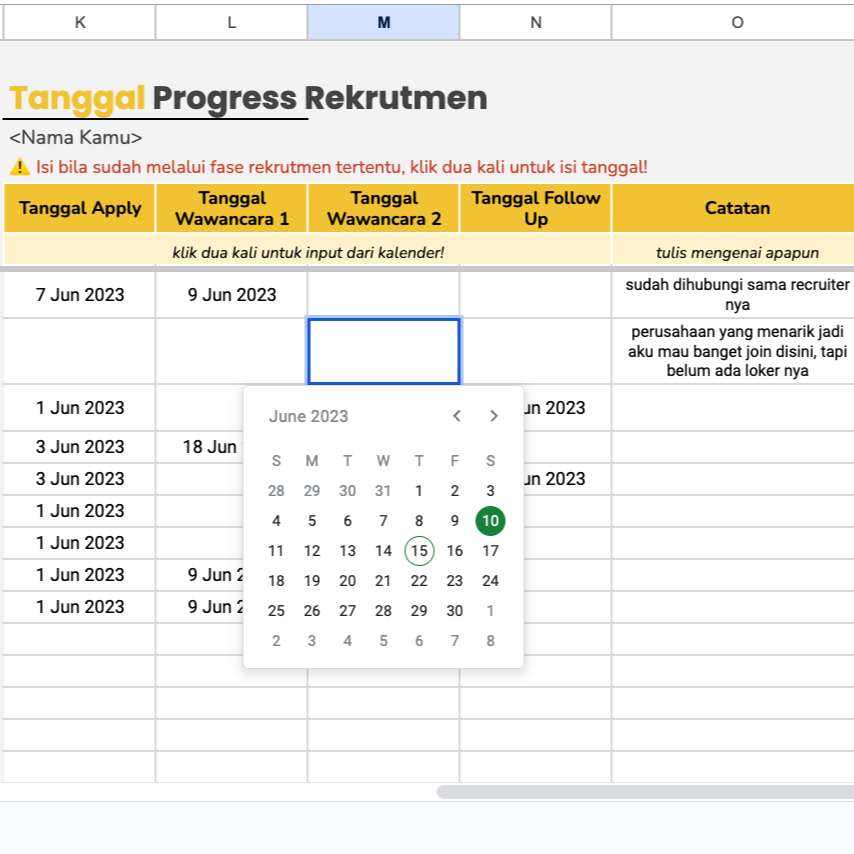The height and width of the screenshot is (854, 854).
Task: Select June 15 in the calendar
Action: (x=419, y=551)
